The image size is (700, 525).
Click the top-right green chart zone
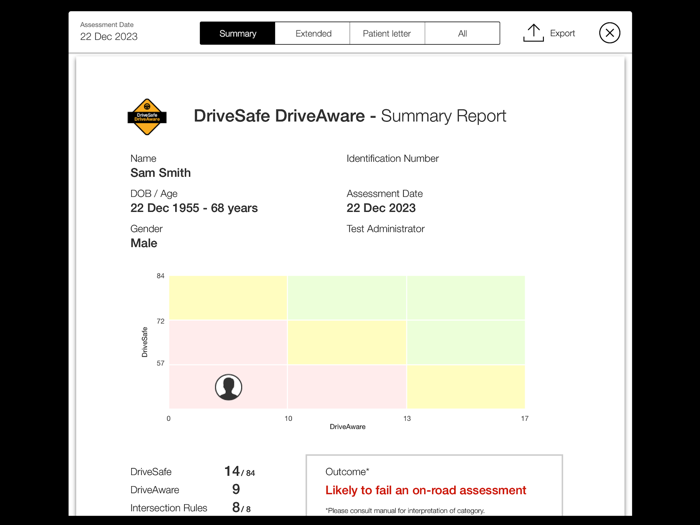[x=466, y=298]
